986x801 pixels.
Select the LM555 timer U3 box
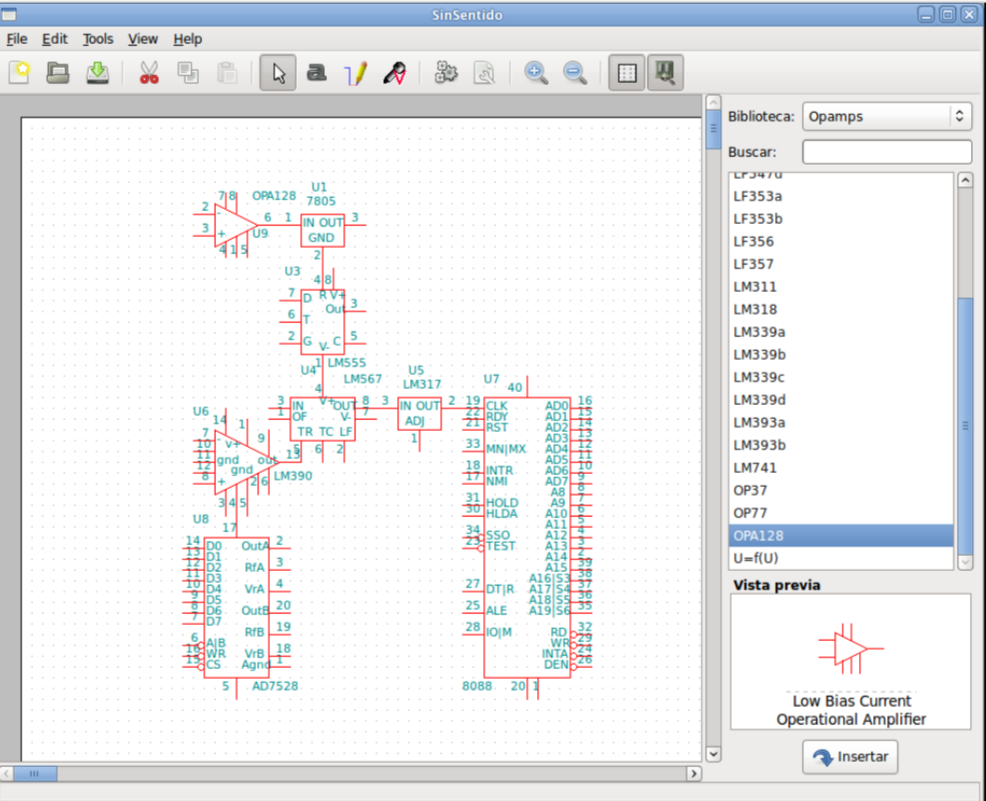point(323,322)
